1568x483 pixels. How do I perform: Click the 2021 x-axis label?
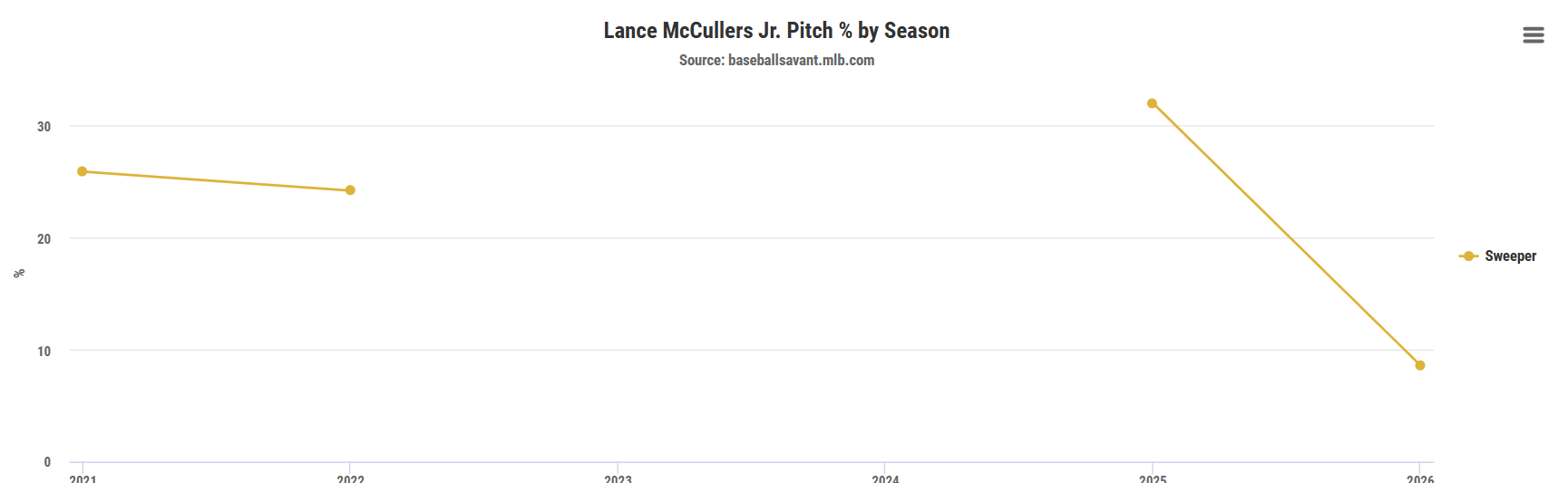pos(83,478)
